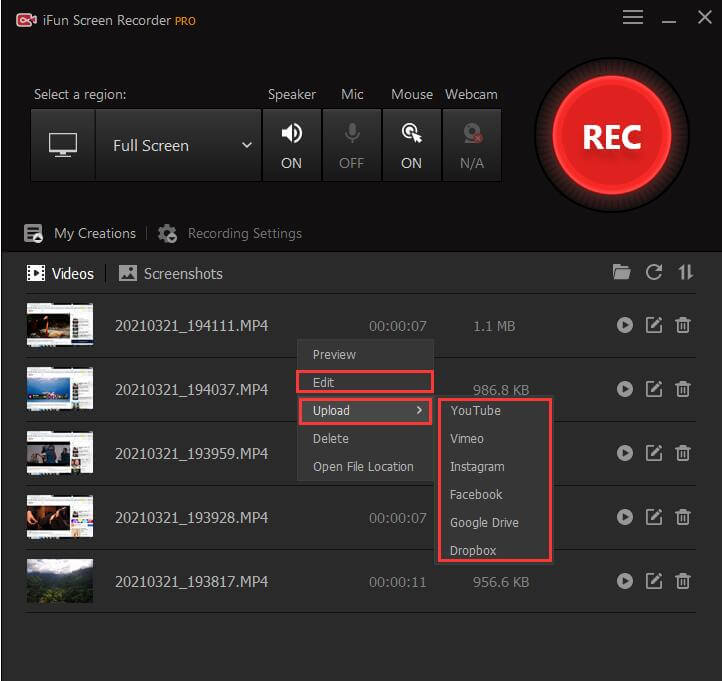Click the 00:00:11 duration value
The height and width of the screenshot is (681, 722).
(x=398, y=582)
